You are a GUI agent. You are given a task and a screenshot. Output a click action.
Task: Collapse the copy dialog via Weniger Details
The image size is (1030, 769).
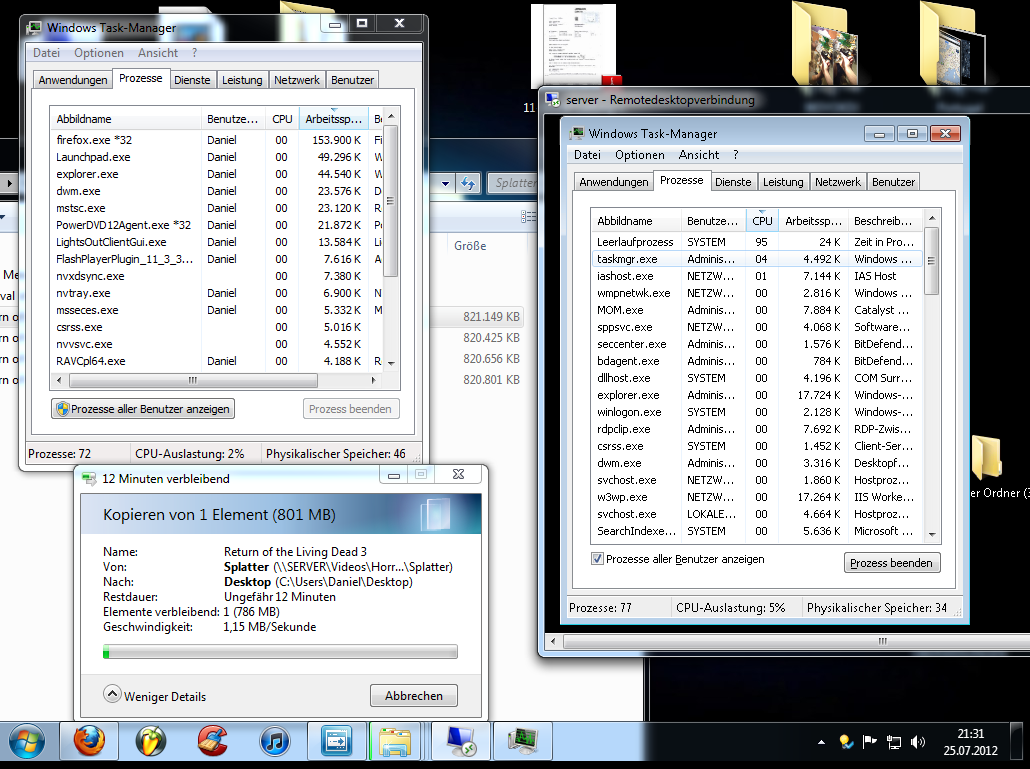pyautogui.click(x=155, y=695)
